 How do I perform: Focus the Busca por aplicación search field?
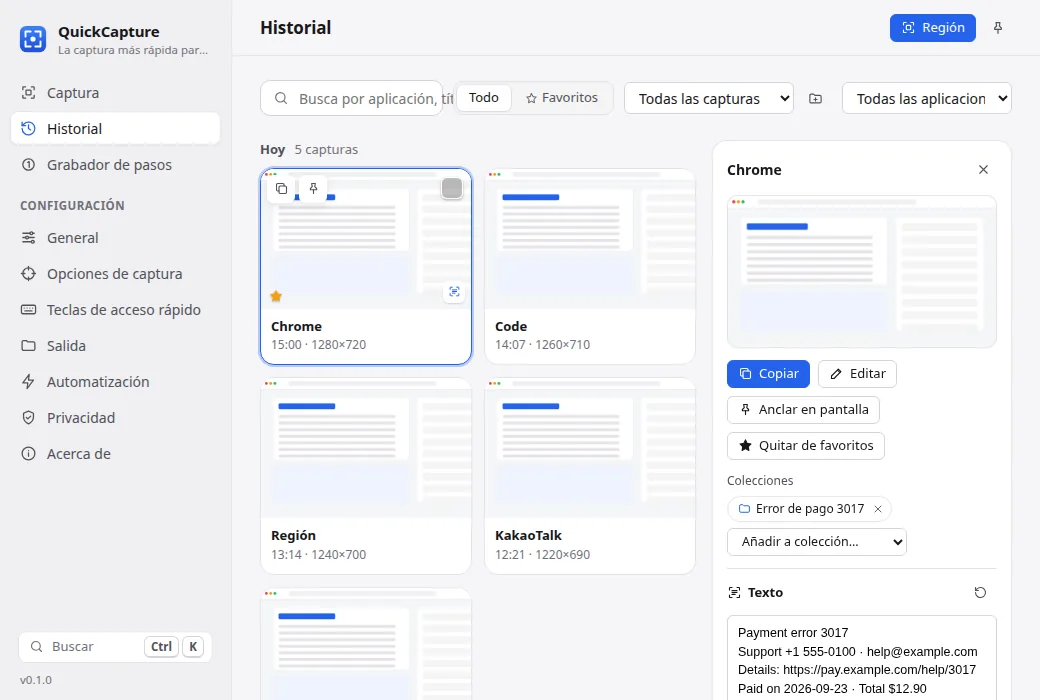point(352,98)
